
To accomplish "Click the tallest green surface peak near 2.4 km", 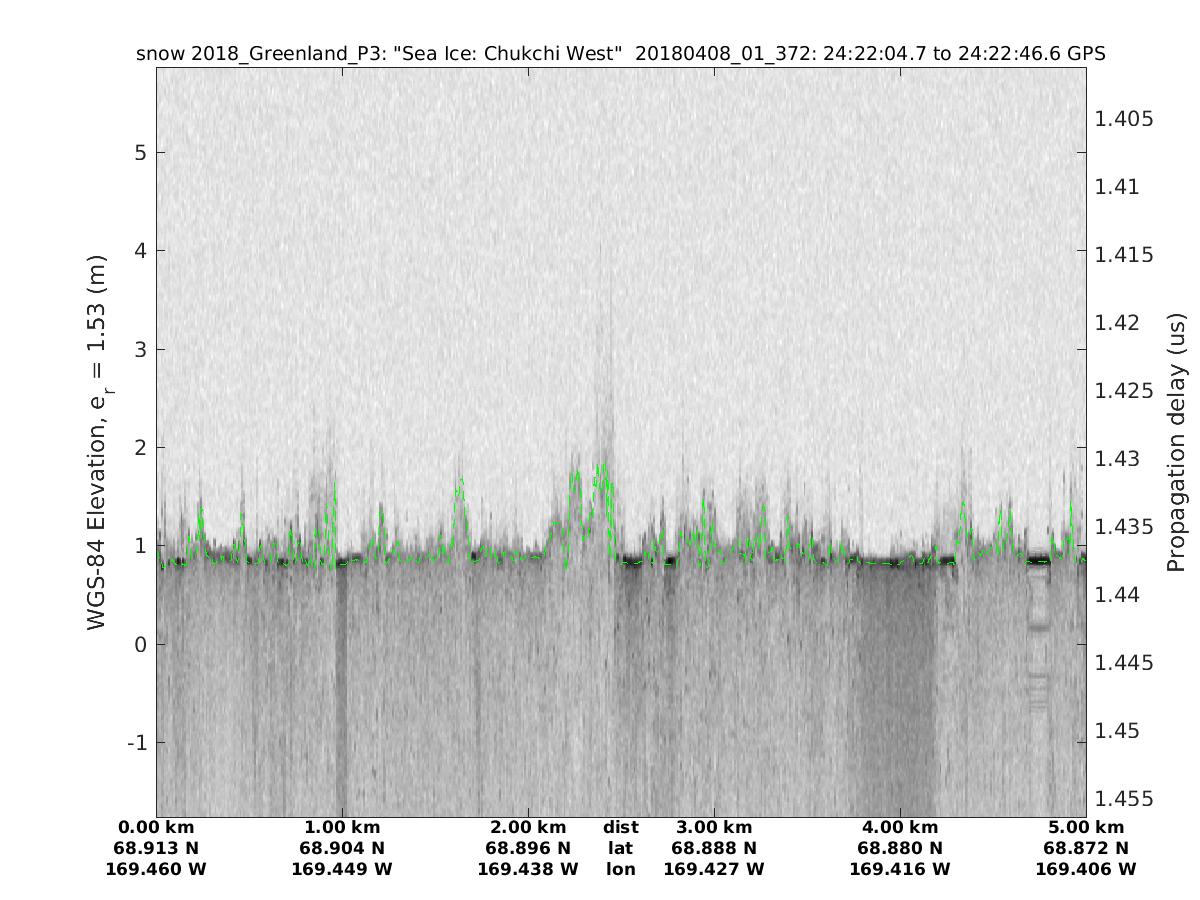I will [x=601, y=466].
